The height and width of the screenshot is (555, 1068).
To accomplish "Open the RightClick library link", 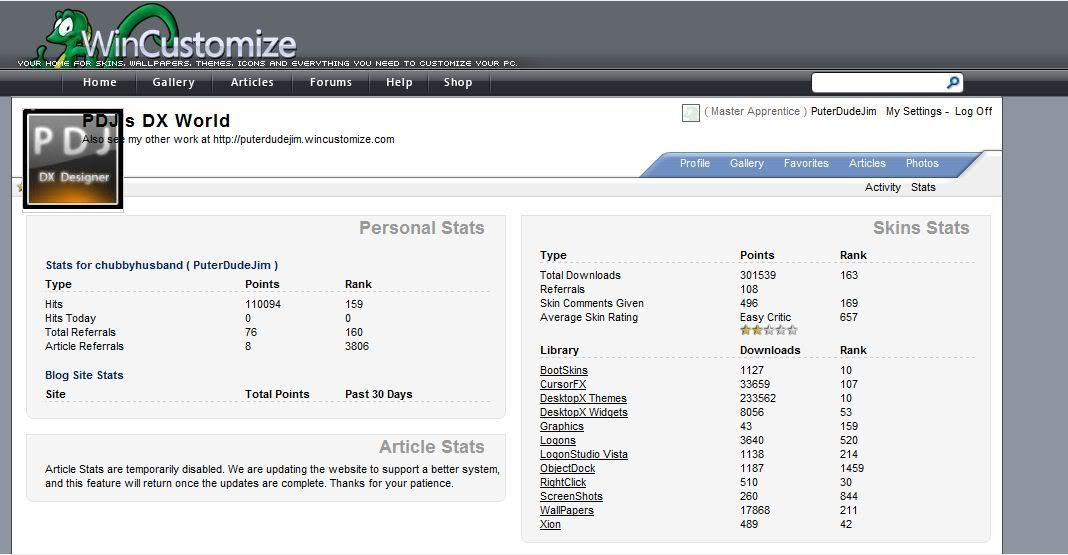I will [563, 482].
